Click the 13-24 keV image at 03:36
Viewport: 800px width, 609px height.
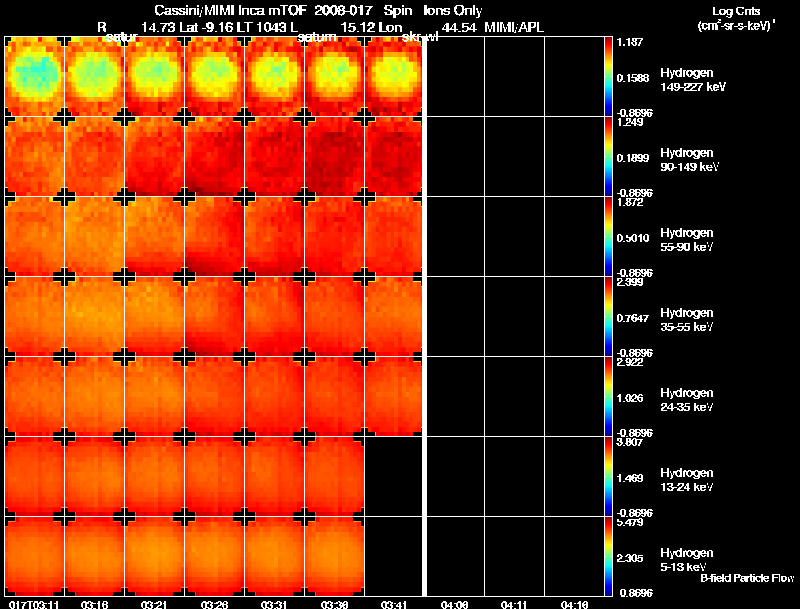coord(334,477)
